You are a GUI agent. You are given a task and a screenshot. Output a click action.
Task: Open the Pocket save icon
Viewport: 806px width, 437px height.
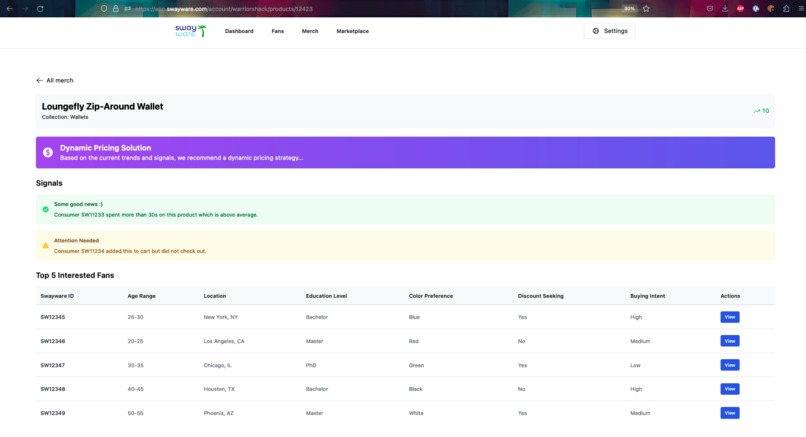point(710,9)
